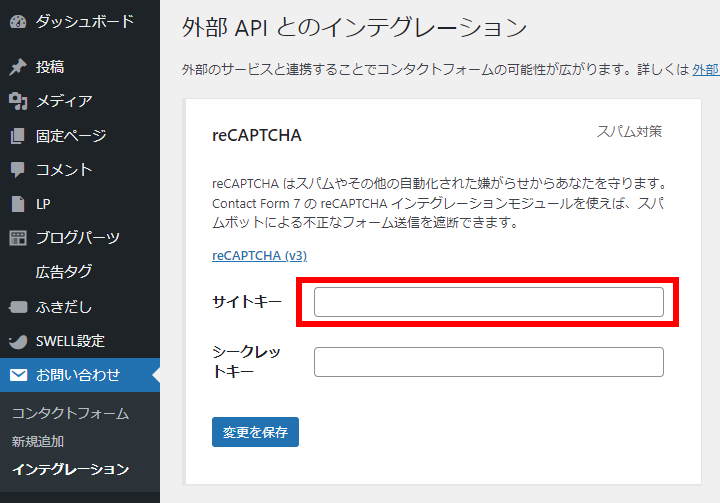Click the ブログパーツ grid icon
Image resolution: width=720 pixels, height=503 pixels.
pyautogui.click(x=18, y=238)
